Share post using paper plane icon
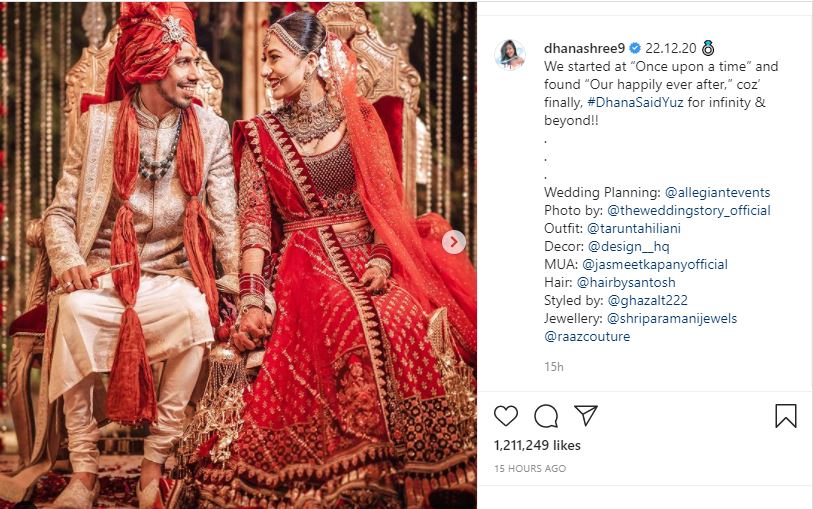Screen dimensions: 813x509 [586, 416]
